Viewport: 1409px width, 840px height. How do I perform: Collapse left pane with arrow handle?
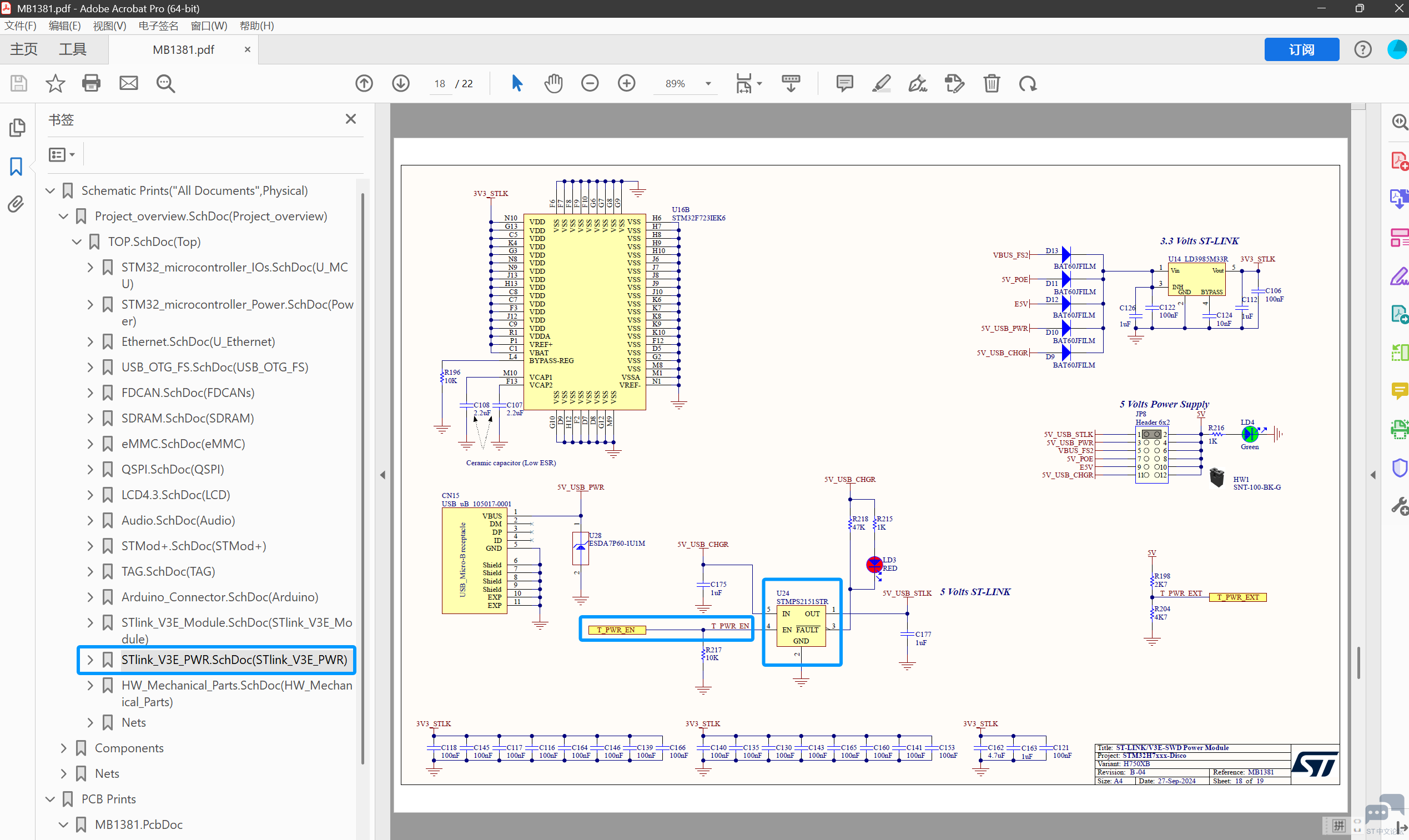coord(383,474)
